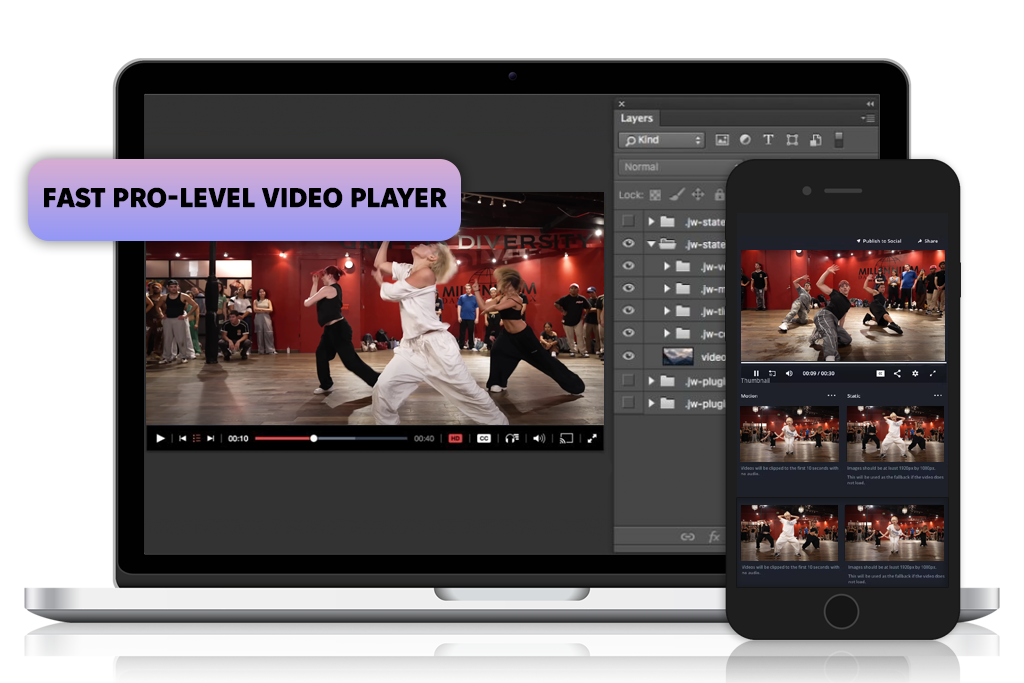The image size is (1024, 683).
Task: Open the Layers panel flyout menu
Action: 869,118
